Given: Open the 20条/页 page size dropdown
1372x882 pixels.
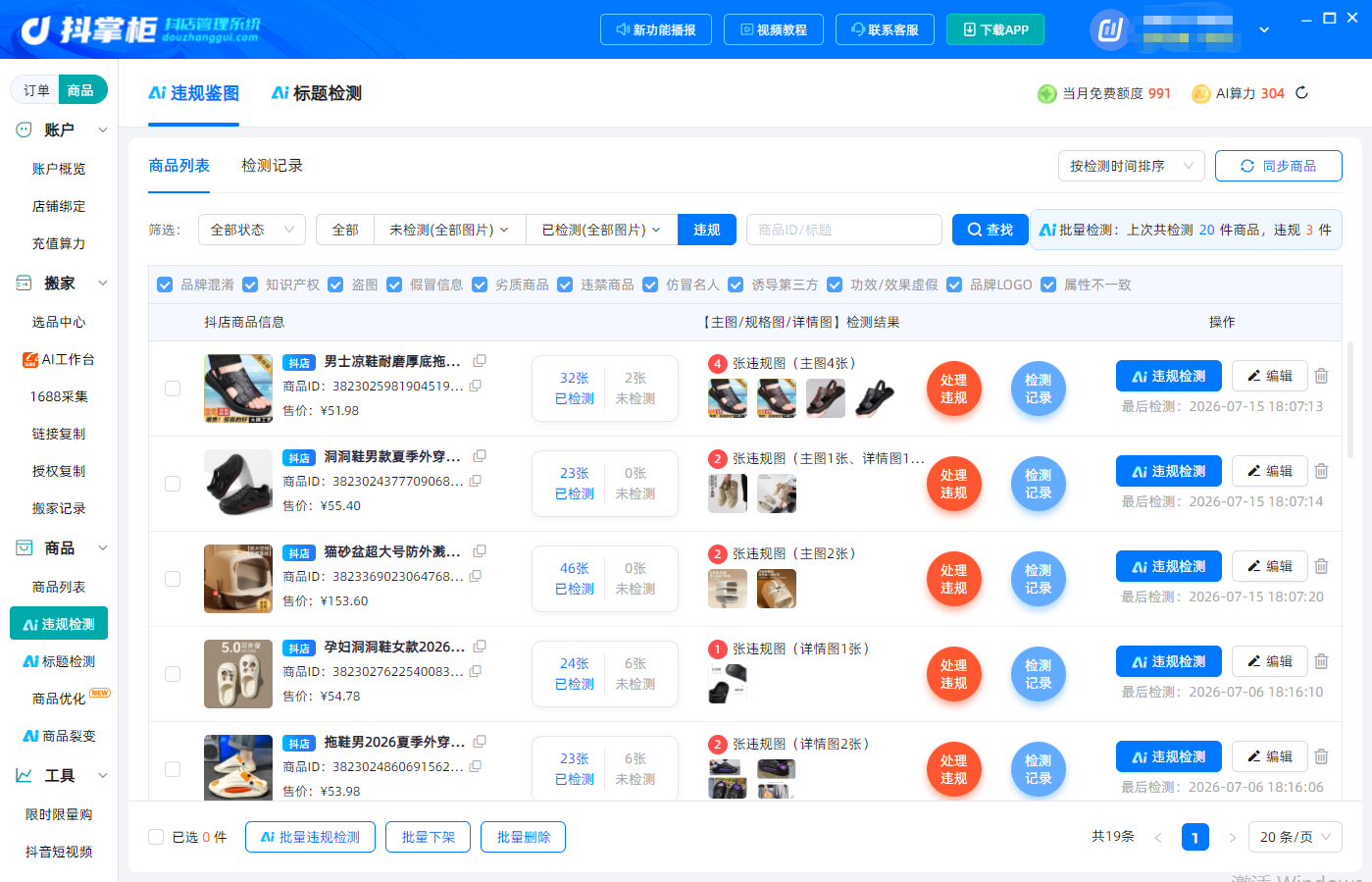Looking at the screenshot, I should 1296,837.
